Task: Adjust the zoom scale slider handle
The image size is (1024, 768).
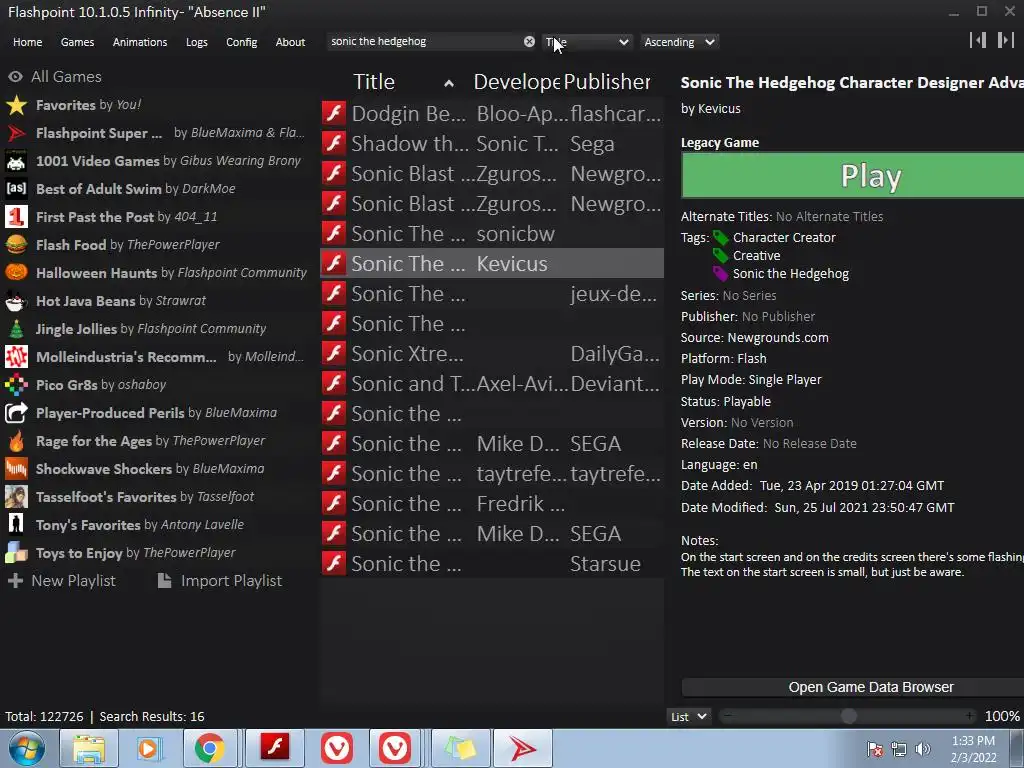Action: tap(848, 717)
